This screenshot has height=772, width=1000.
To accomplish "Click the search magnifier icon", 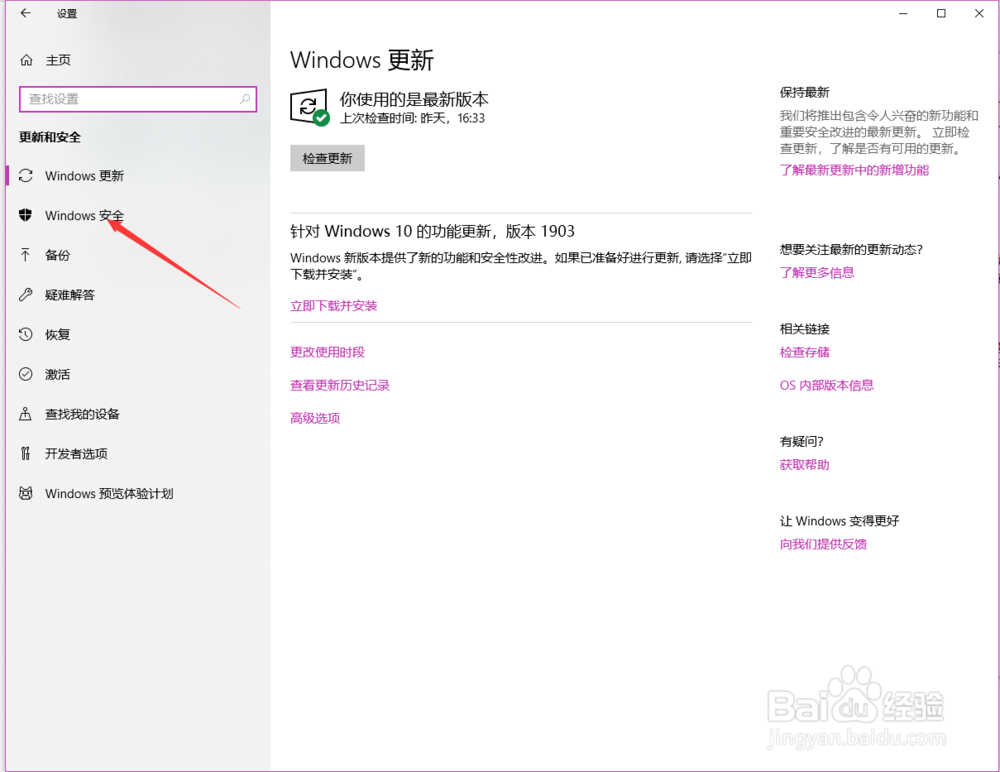I will coord(245,99).
